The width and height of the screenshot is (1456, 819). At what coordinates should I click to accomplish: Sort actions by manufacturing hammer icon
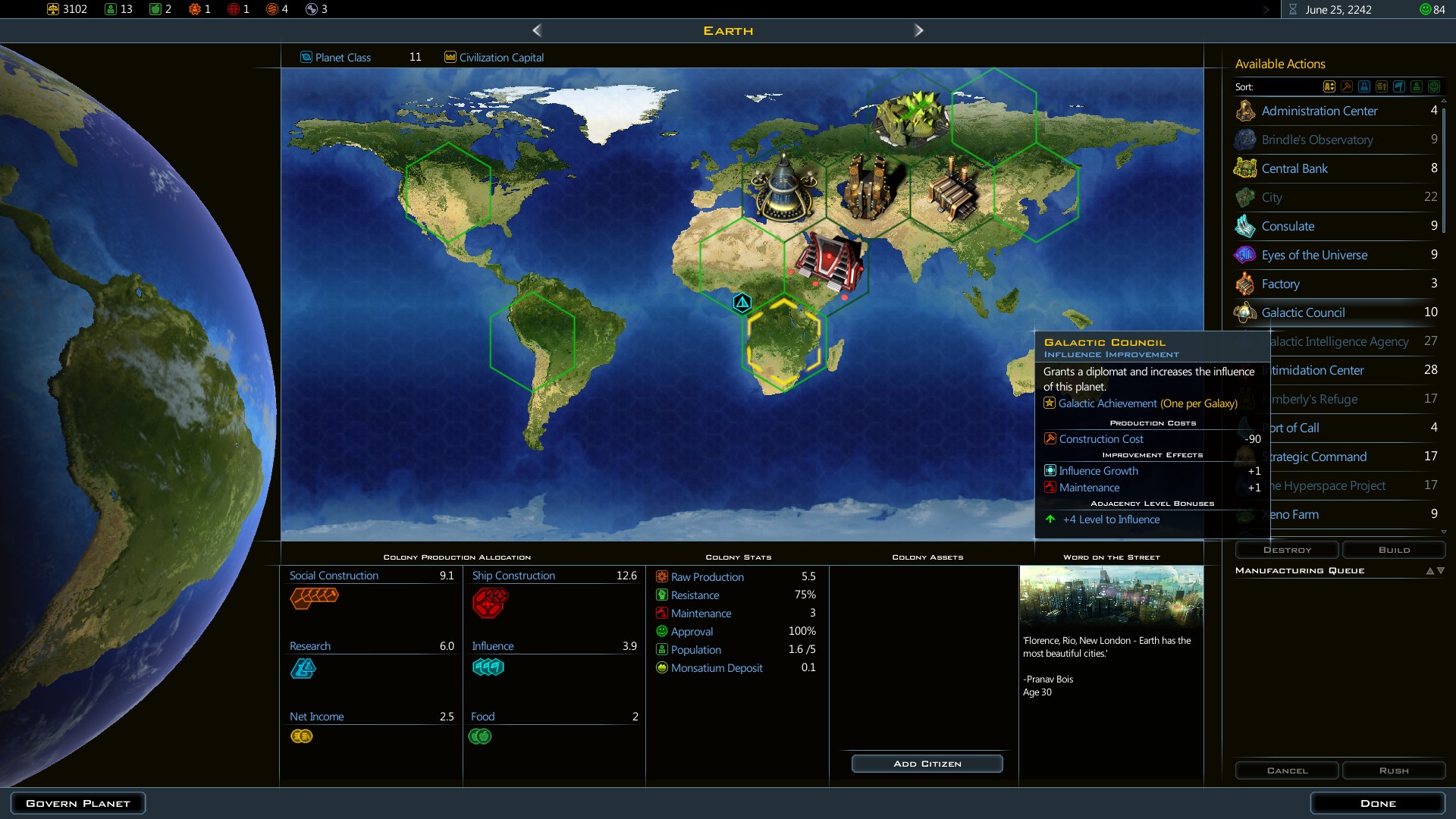(1347, 86)
